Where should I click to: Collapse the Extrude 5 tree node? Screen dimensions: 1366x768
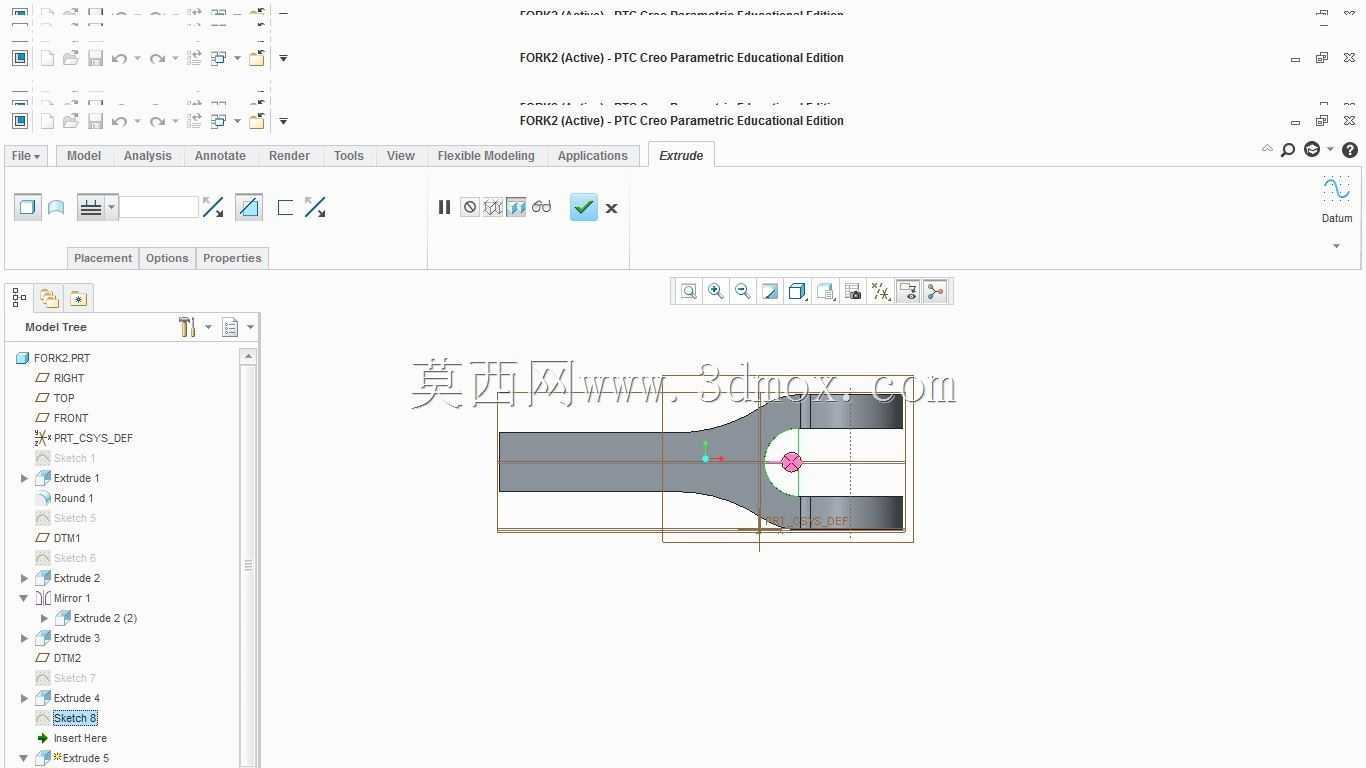pyautogui.click(x=25, y=758)
